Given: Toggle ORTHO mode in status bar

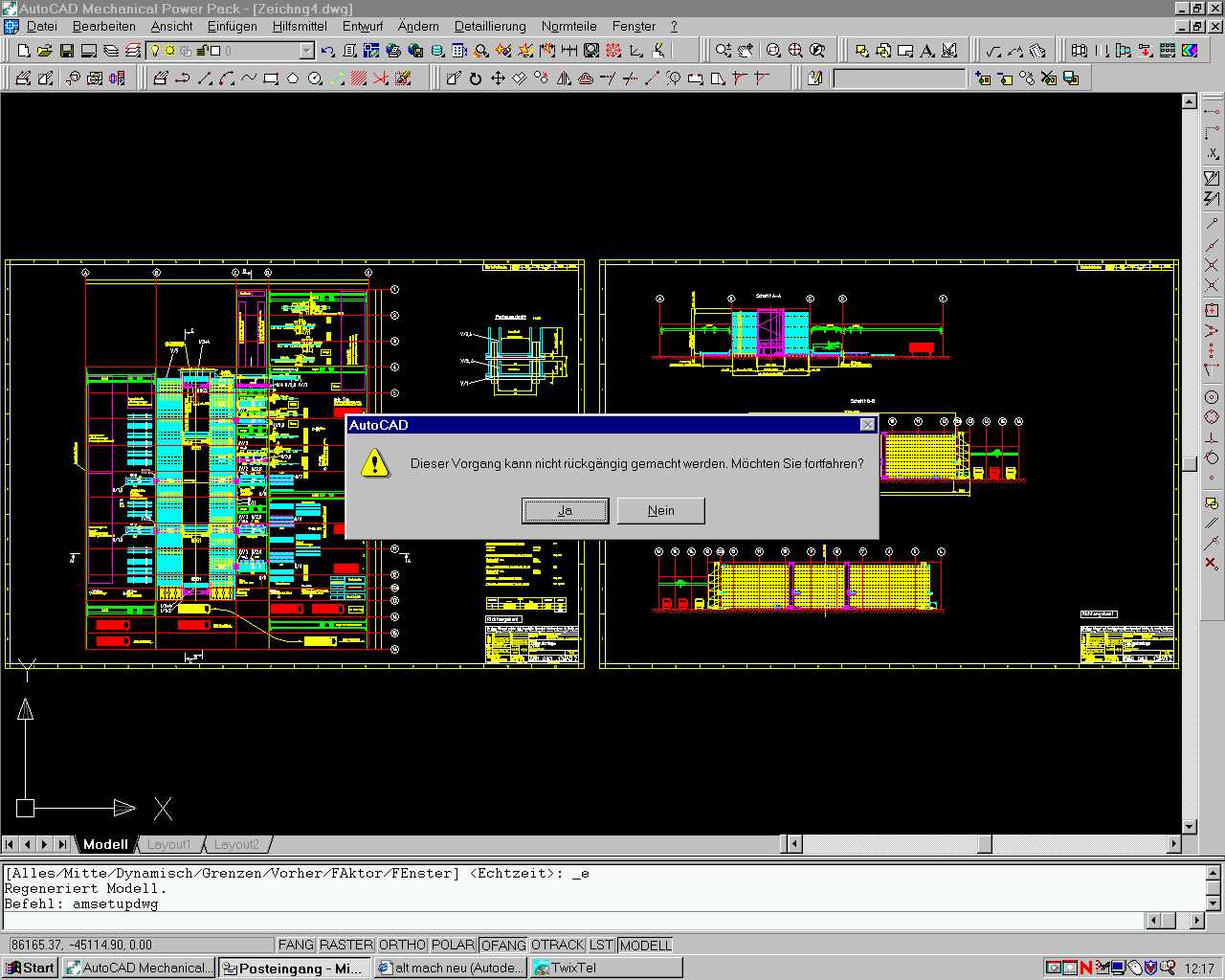Looking at the screenshot, I should (402, 945).
